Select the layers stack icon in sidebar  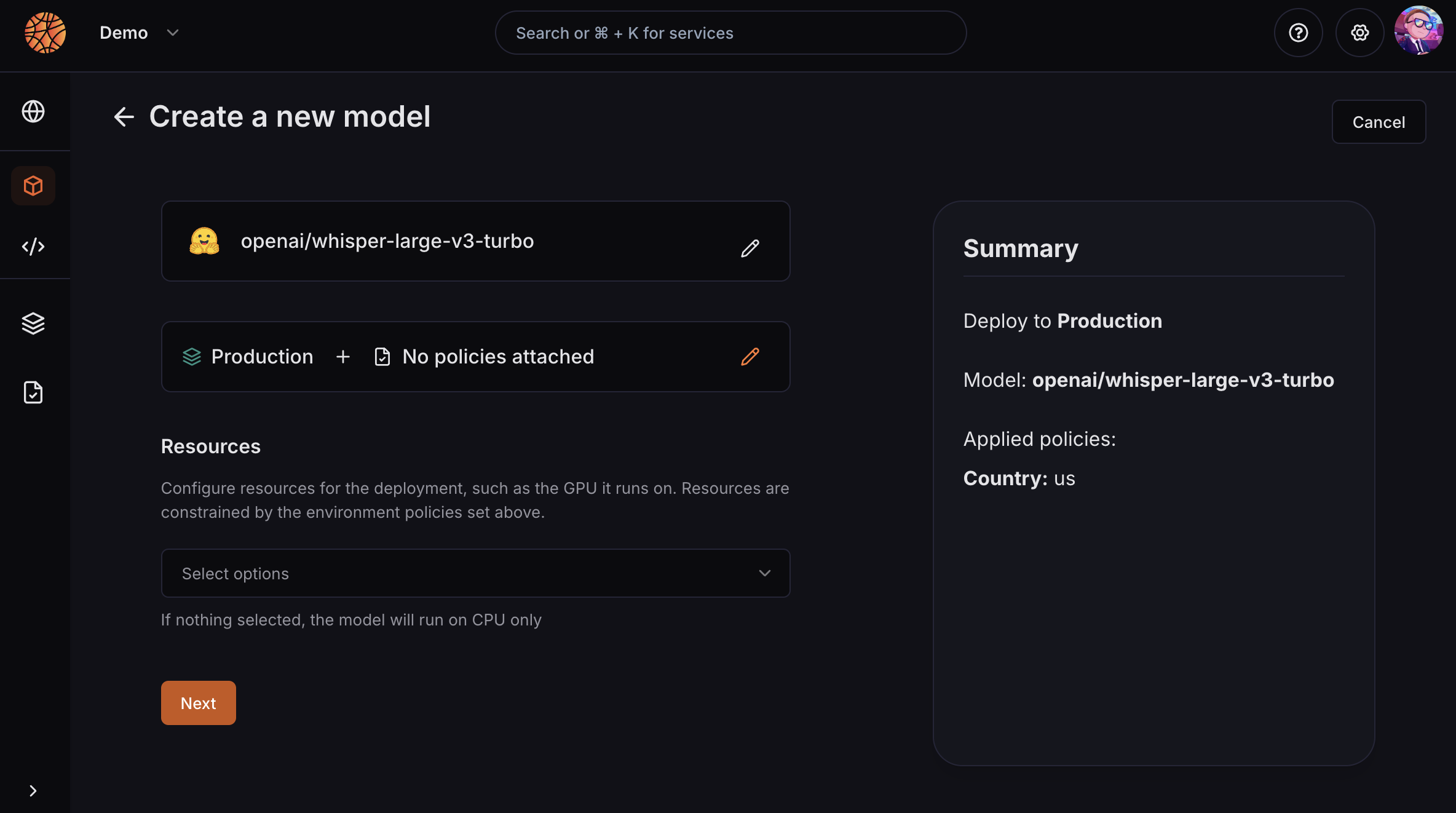tap(33, 322)
